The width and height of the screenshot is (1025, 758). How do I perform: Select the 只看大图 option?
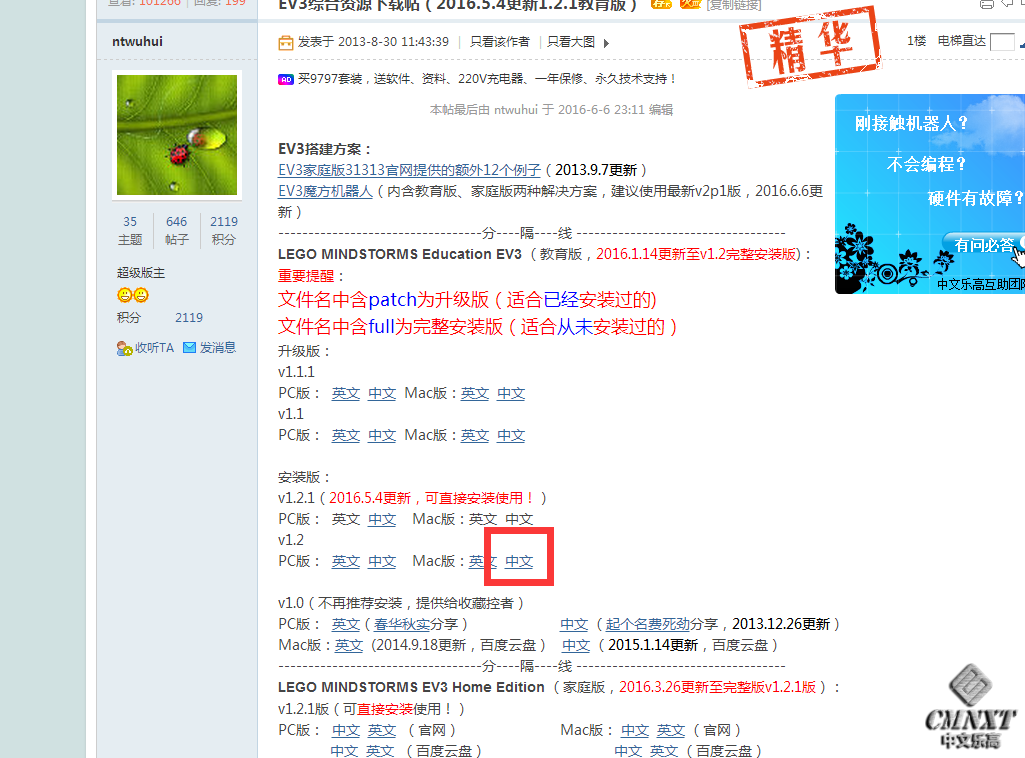pyautogui.click(x=571, y=42)
